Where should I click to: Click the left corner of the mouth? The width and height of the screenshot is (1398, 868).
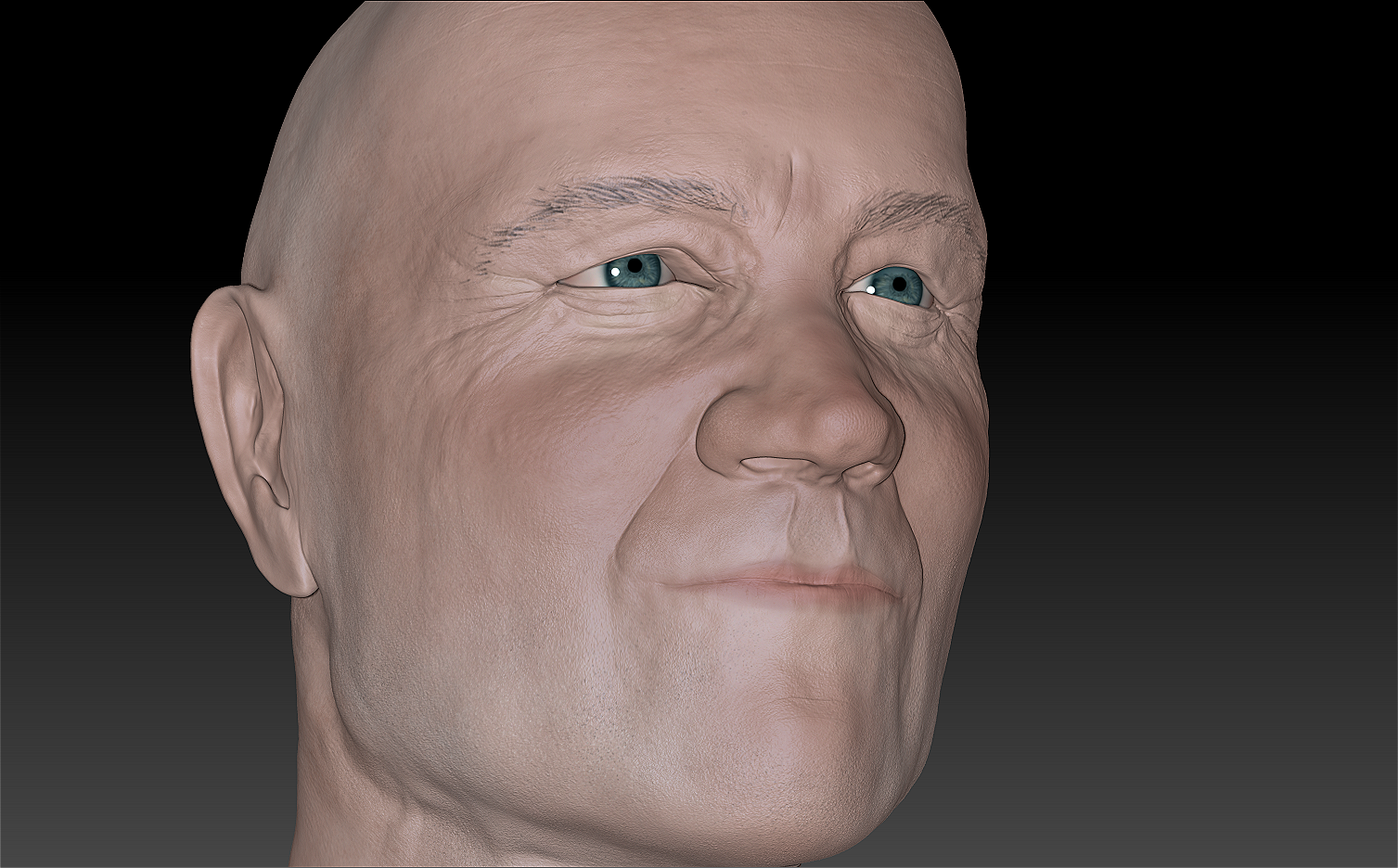click(670, 584)
